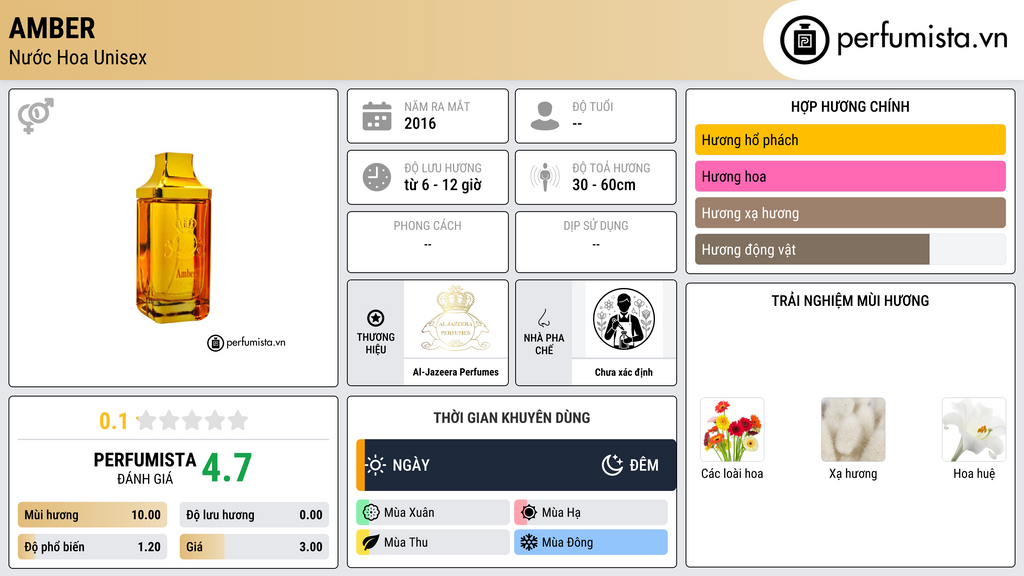Select the Mùa Xuân season chip

coord(433,513)
